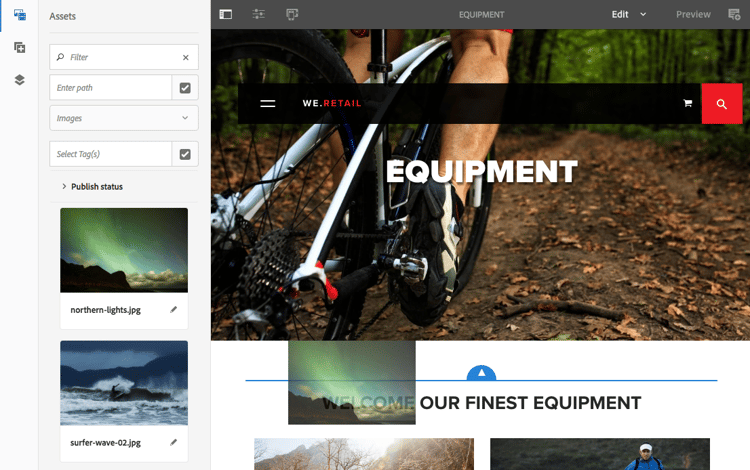
Task: Open the bare trees product image
Action: click(x=364, y=454)
